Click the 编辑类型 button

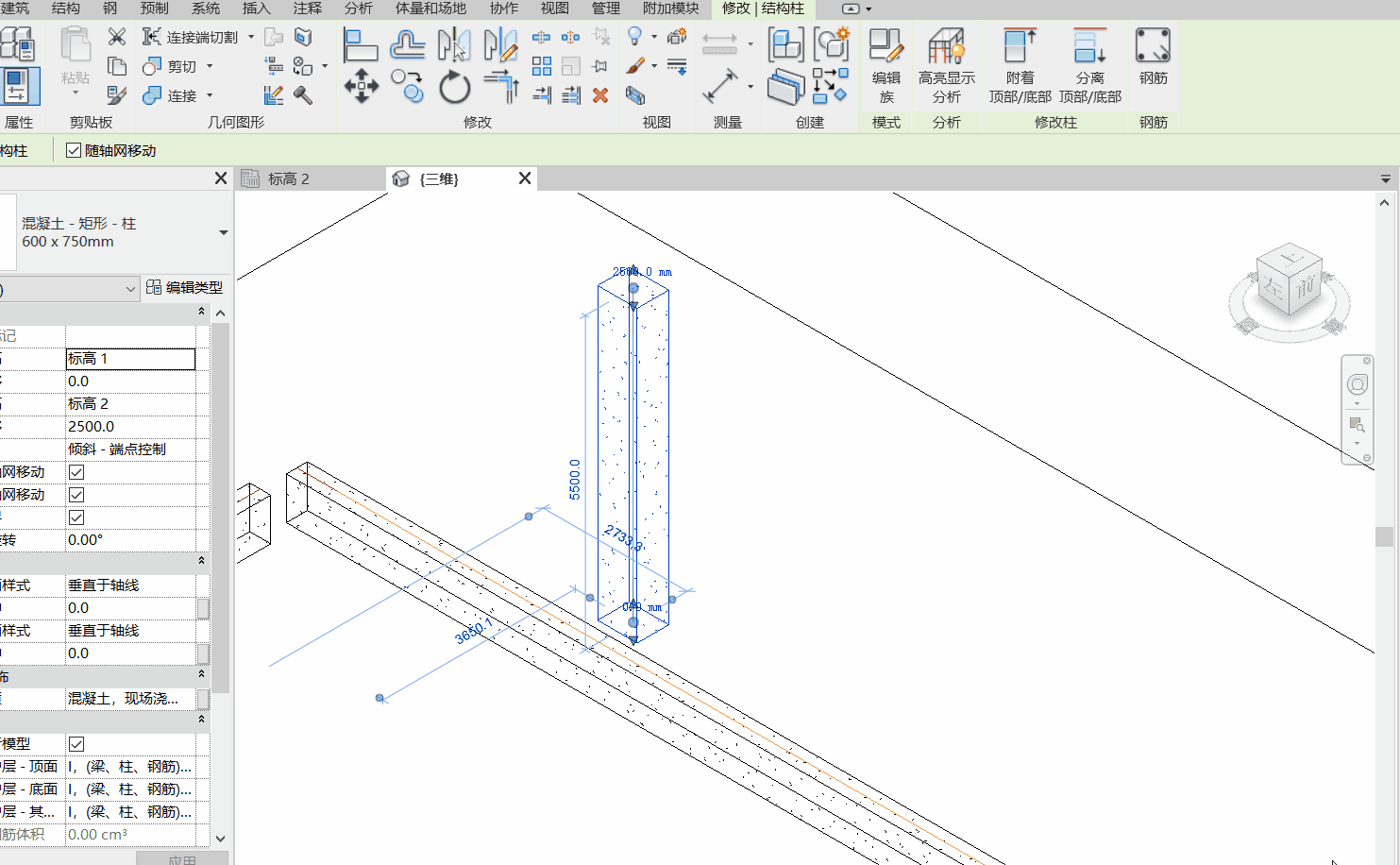coord(185,288)
